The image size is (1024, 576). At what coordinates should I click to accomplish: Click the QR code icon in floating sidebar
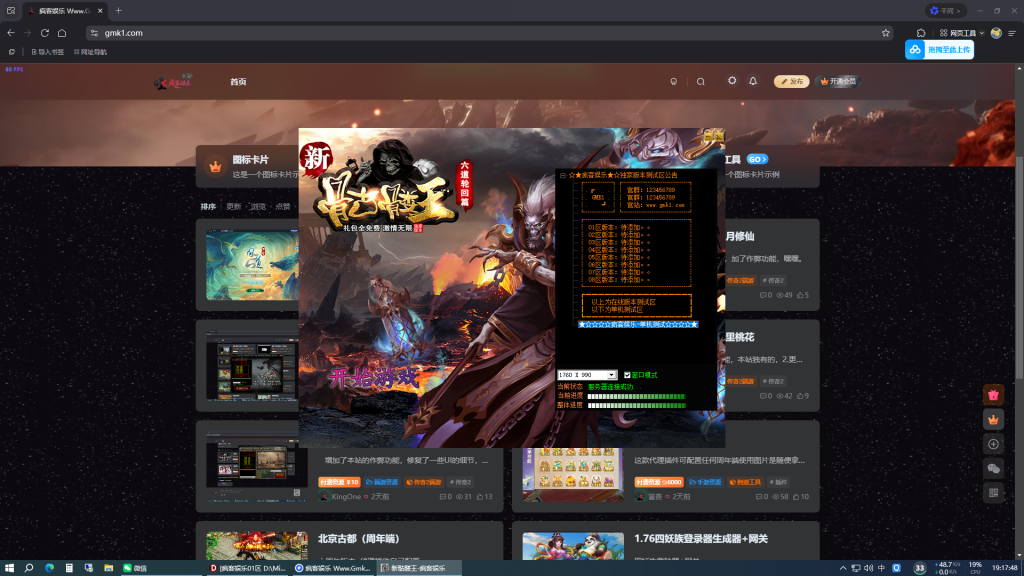coord(993,492)
